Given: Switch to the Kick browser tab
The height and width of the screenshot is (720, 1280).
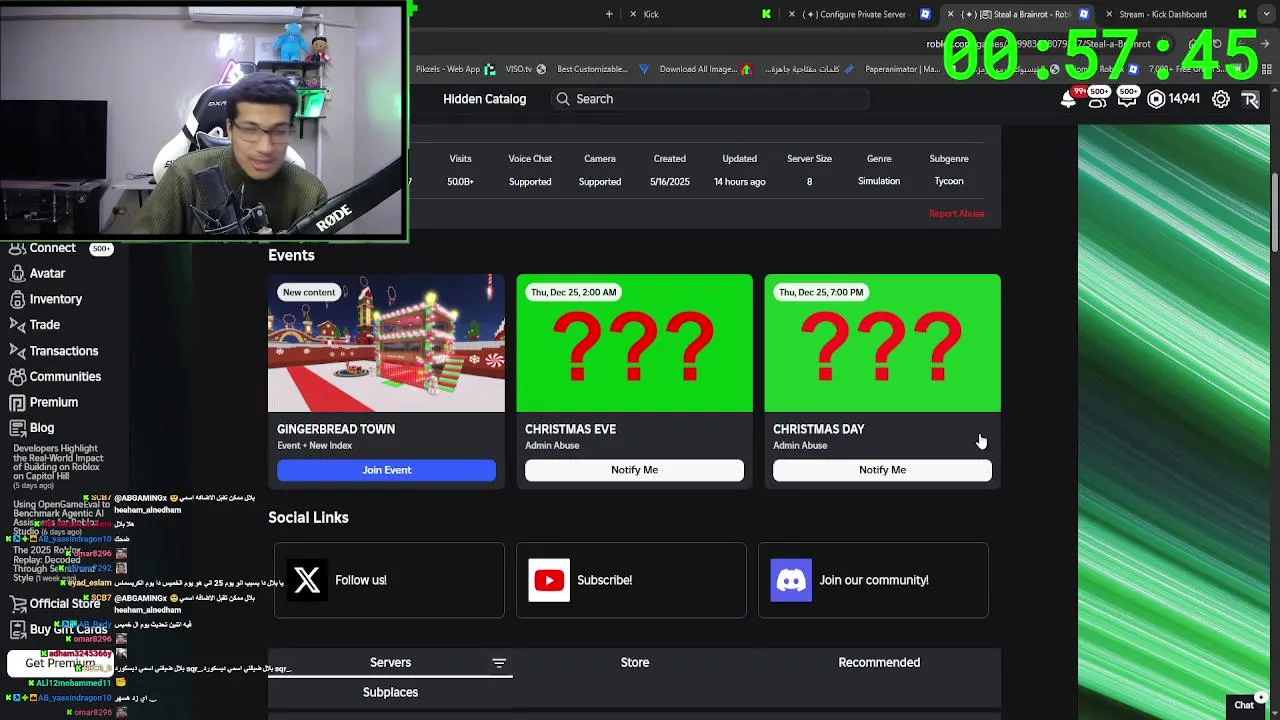Looking at the screenshot, I should 700,14.
